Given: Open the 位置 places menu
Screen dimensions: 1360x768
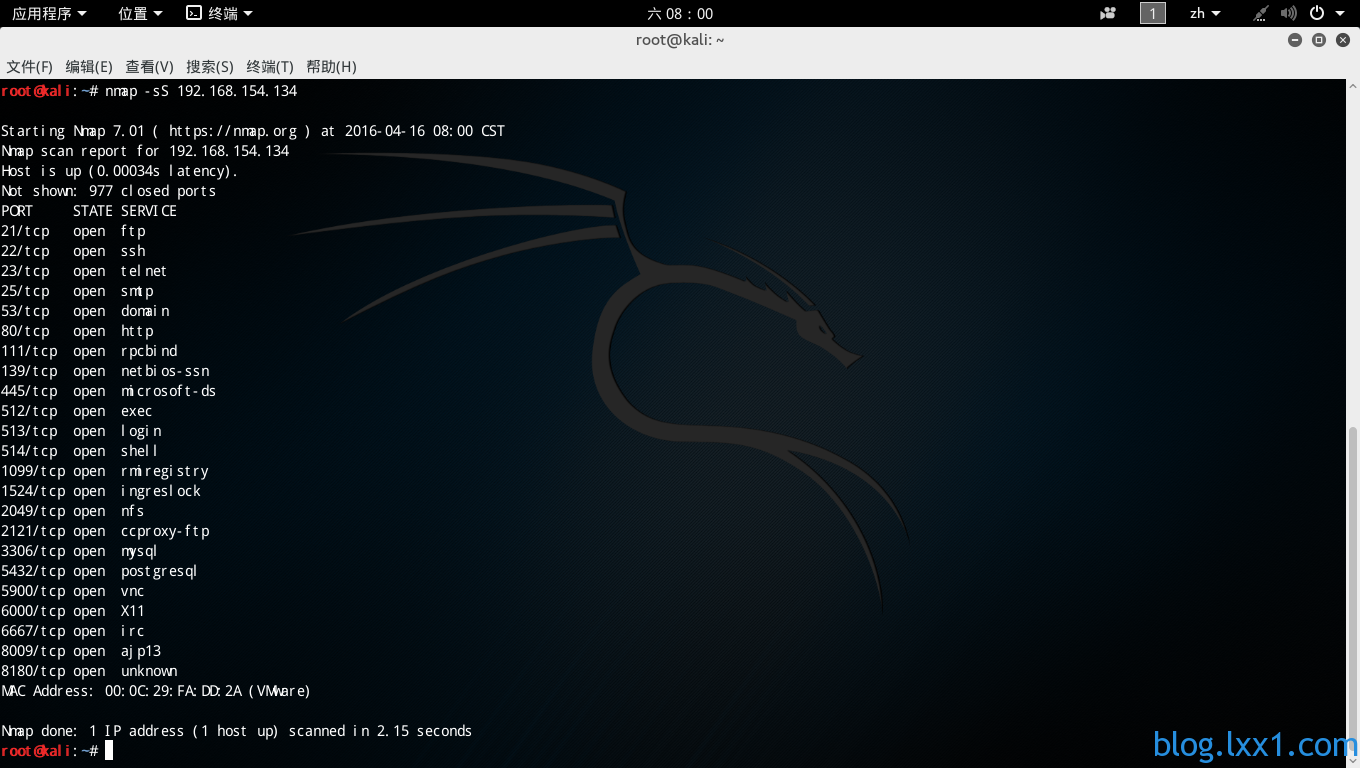Looking at the screenshot, I should (139, 13).
